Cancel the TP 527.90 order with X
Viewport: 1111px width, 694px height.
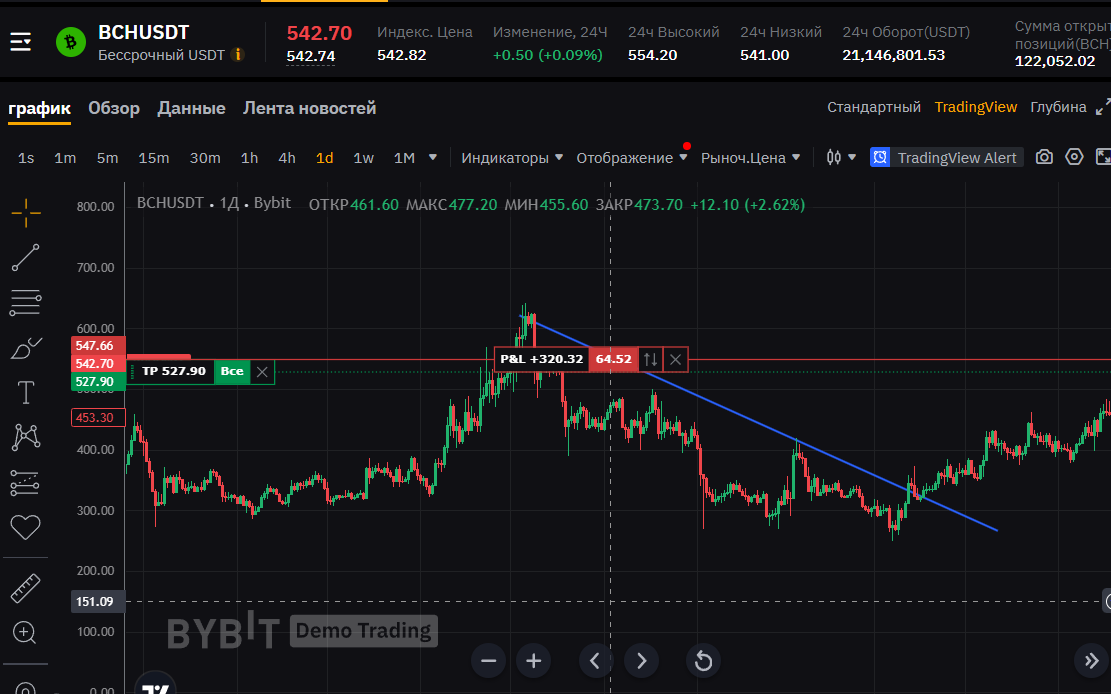(x=262, y=371)
